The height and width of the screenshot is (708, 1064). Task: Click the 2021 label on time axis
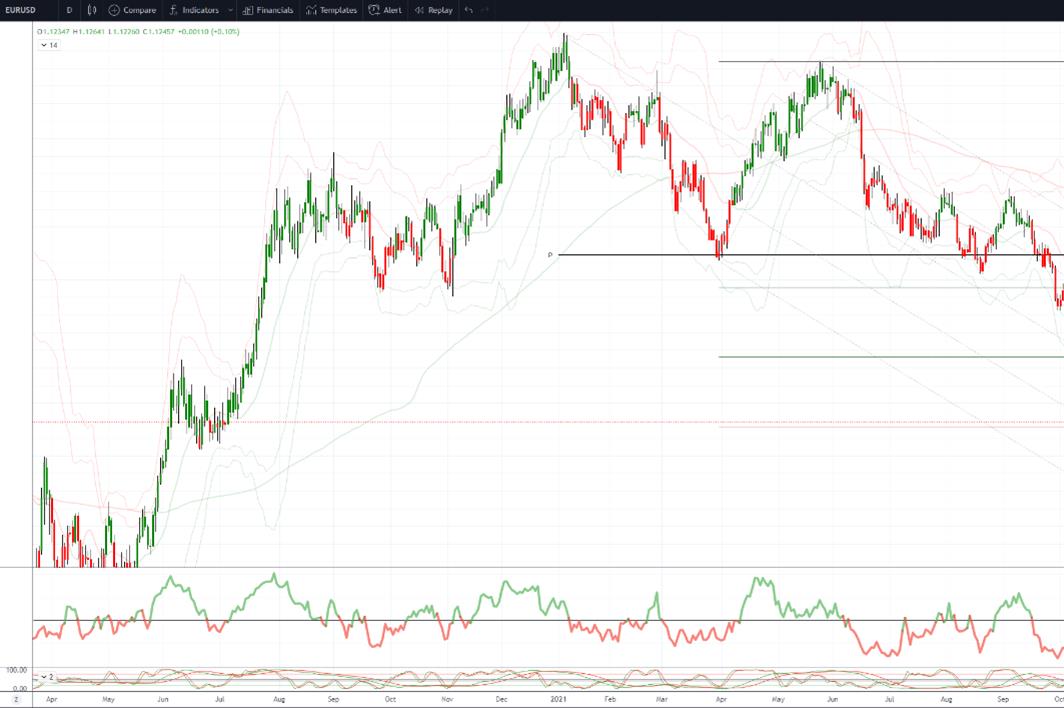click(x=558, y=699)
